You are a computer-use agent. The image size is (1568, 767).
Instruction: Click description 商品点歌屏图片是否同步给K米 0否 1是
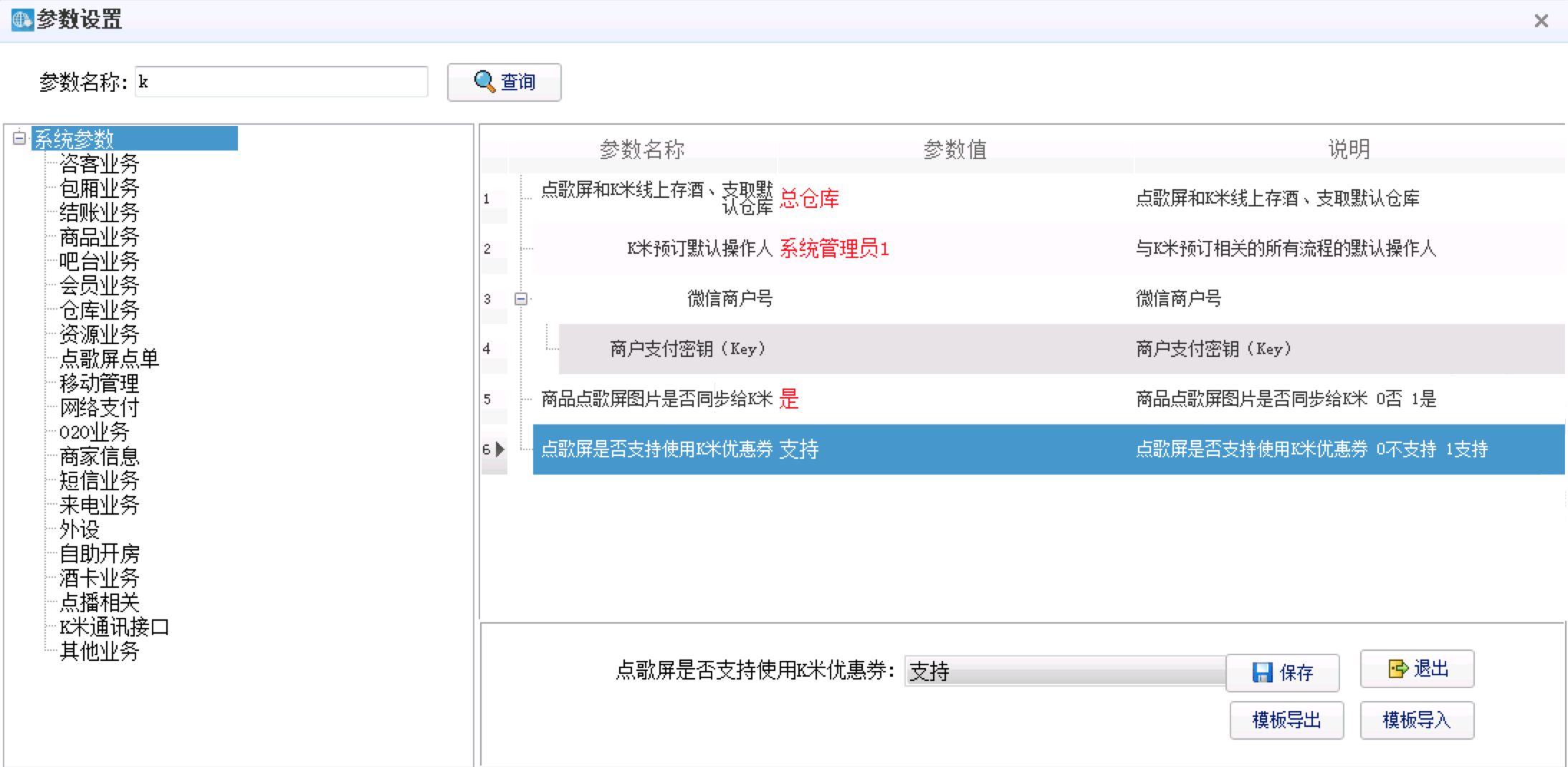(1286, 399)
